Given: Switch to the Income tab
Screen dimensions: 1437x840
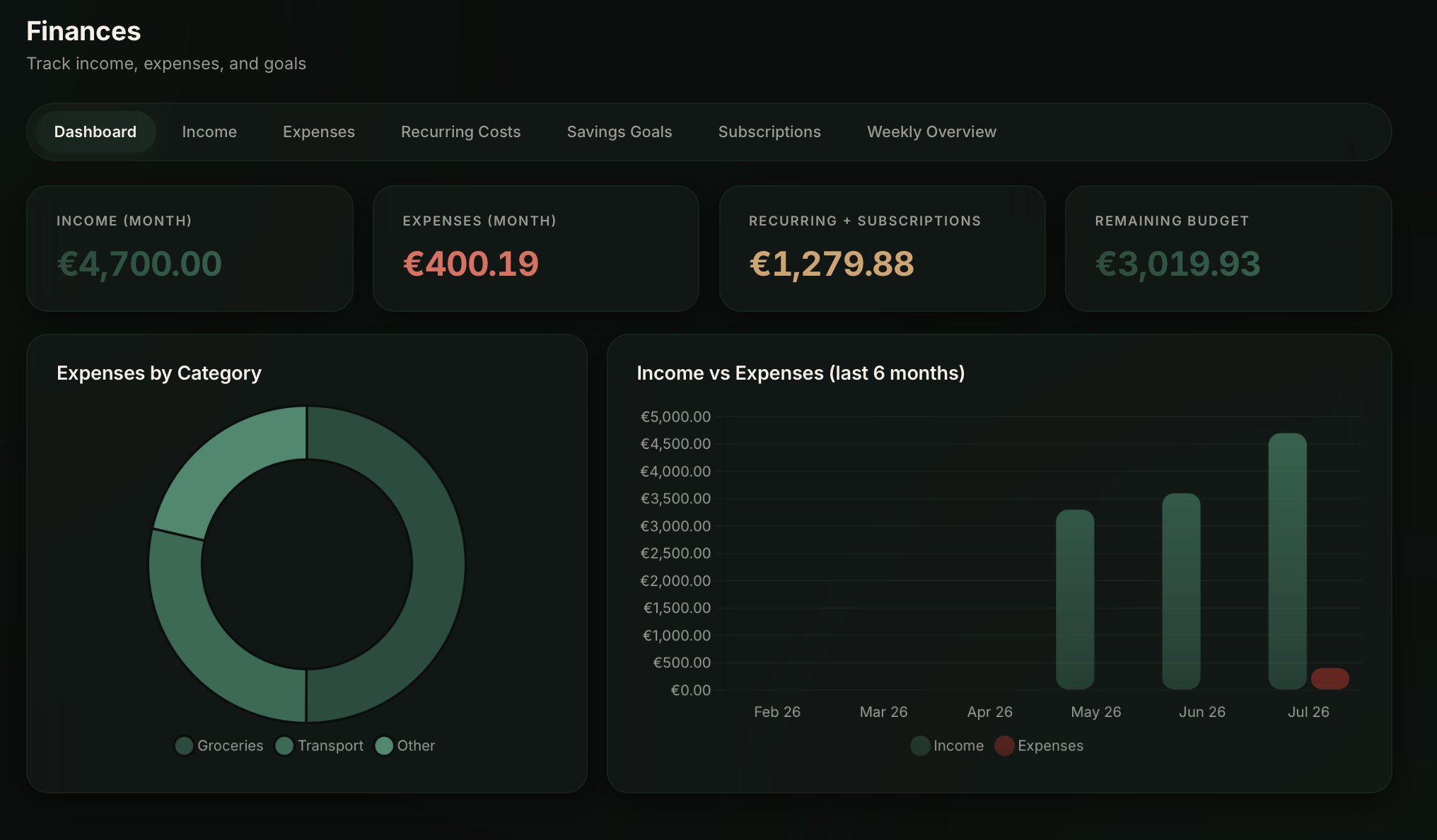Looking at the screenshot, I should [x=209, y=132].
